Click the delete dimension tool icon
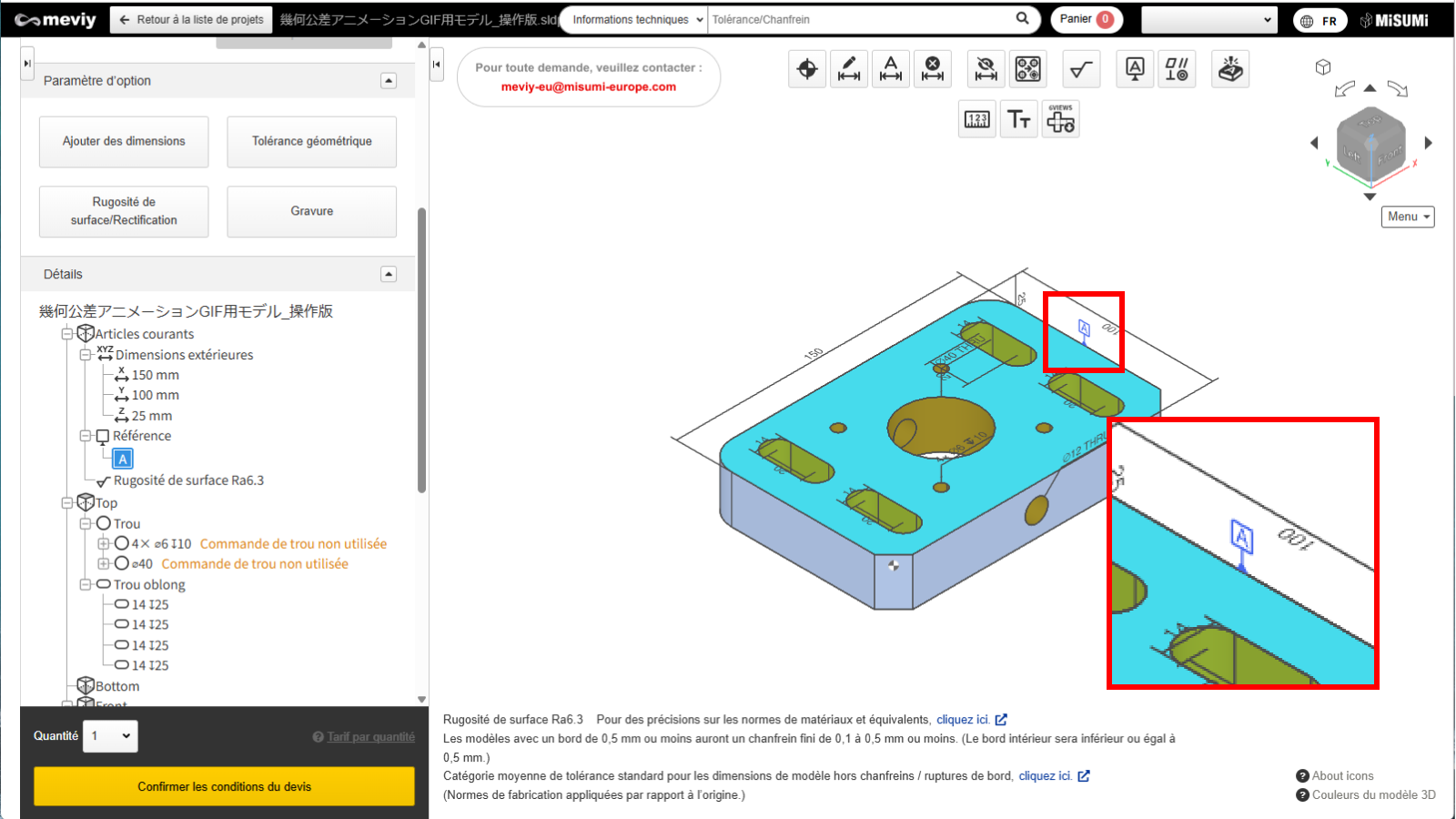 point(933,69)
